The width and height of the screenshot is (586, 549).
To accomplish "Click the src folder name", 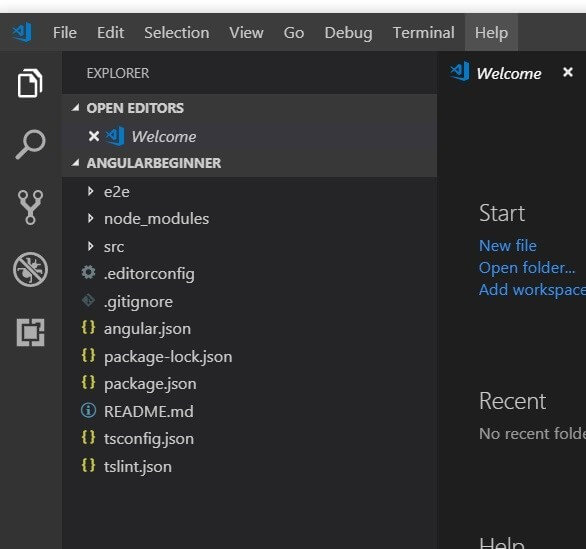I will 114,247.
